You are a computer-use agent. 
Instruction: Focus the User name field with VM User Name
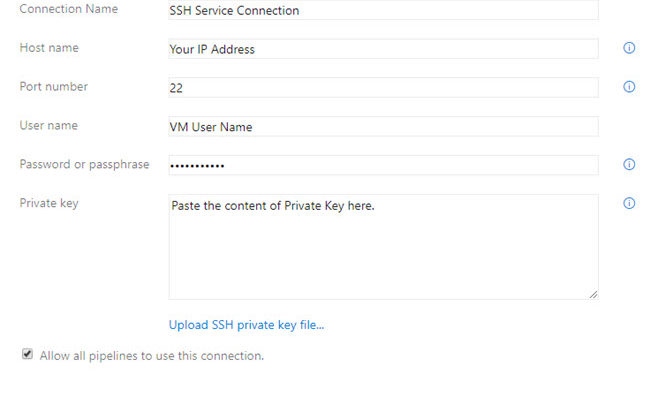pos(383,126)
